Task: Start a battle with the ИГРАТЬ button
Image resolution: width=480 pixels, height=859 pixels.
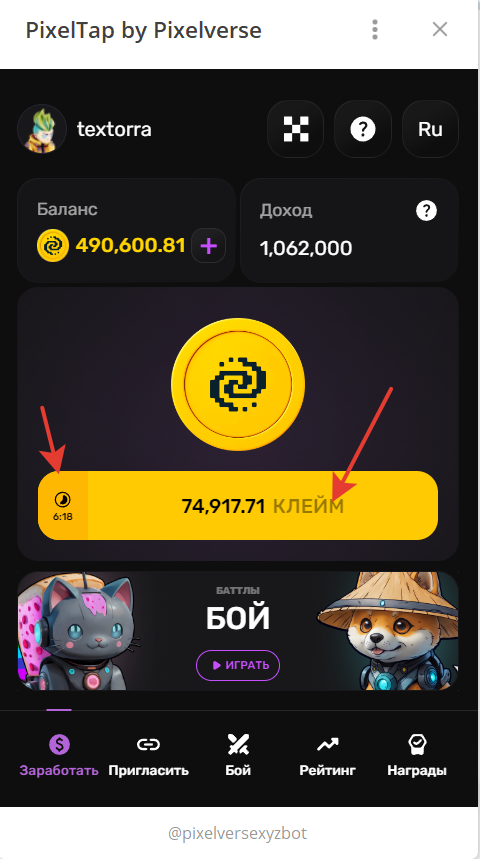Action: coord(238,665)
